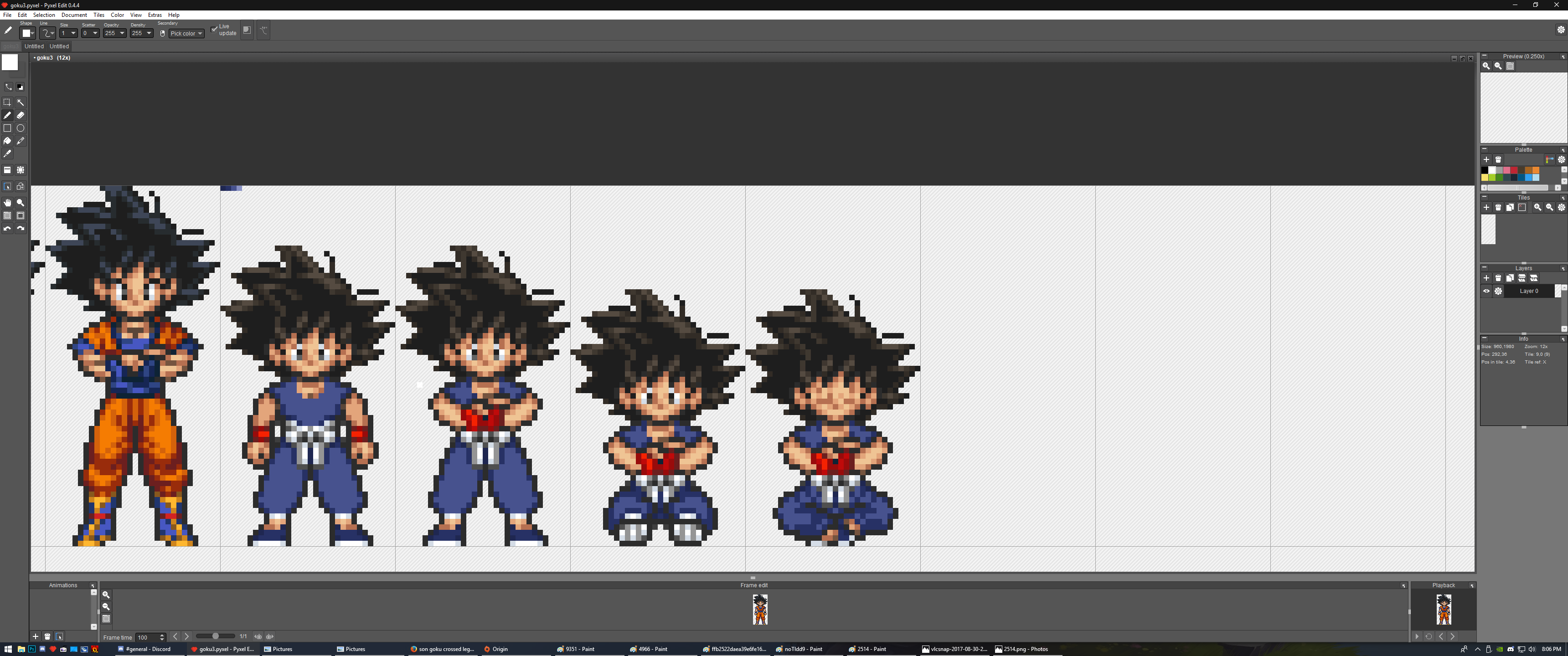
Task: Open Palette panel settings gear
Action: (x=1561, y=159)
